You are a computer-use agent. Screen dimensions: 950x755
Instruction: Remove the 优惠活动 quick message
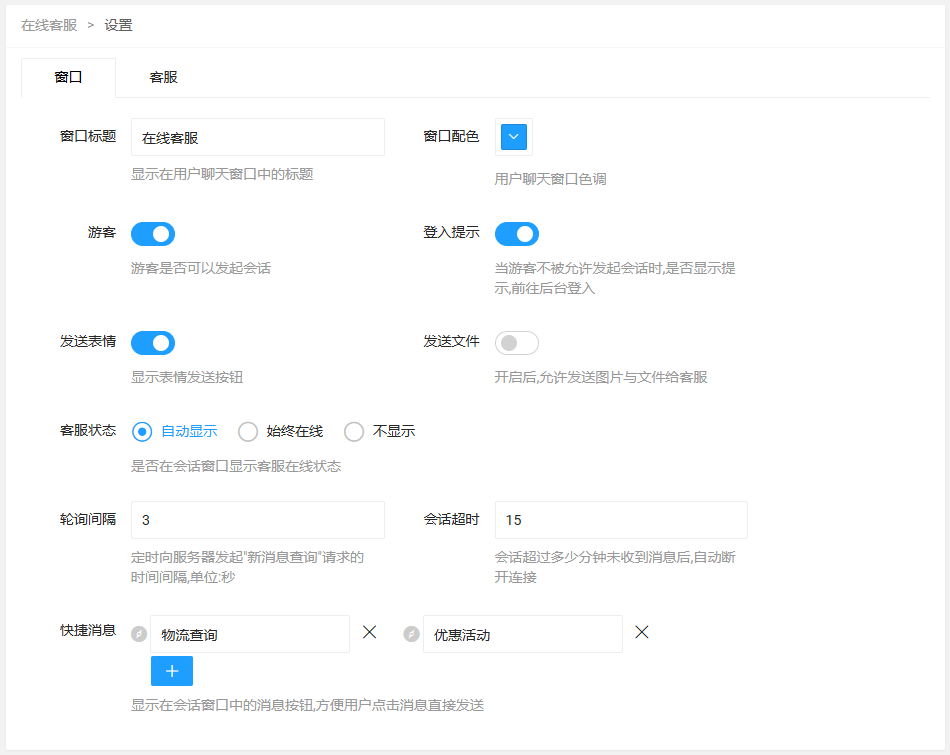642,633
